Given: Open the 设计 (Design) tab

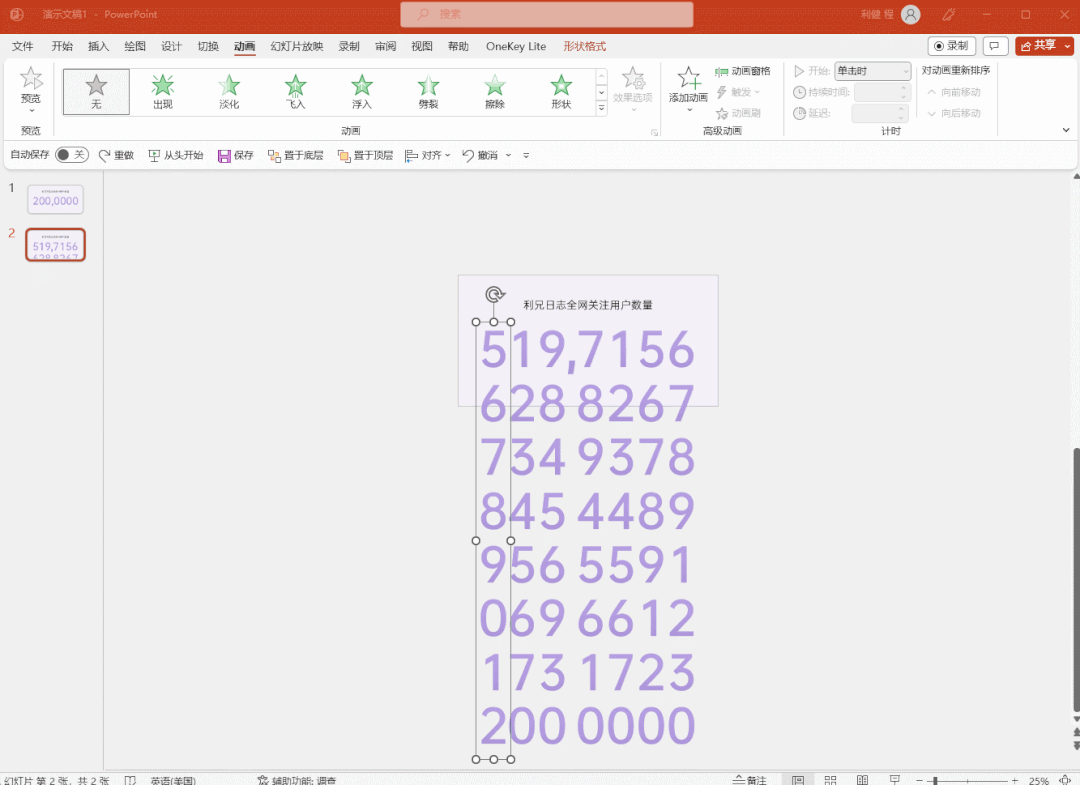Looking at the screenshot, I should click(172, 46).
